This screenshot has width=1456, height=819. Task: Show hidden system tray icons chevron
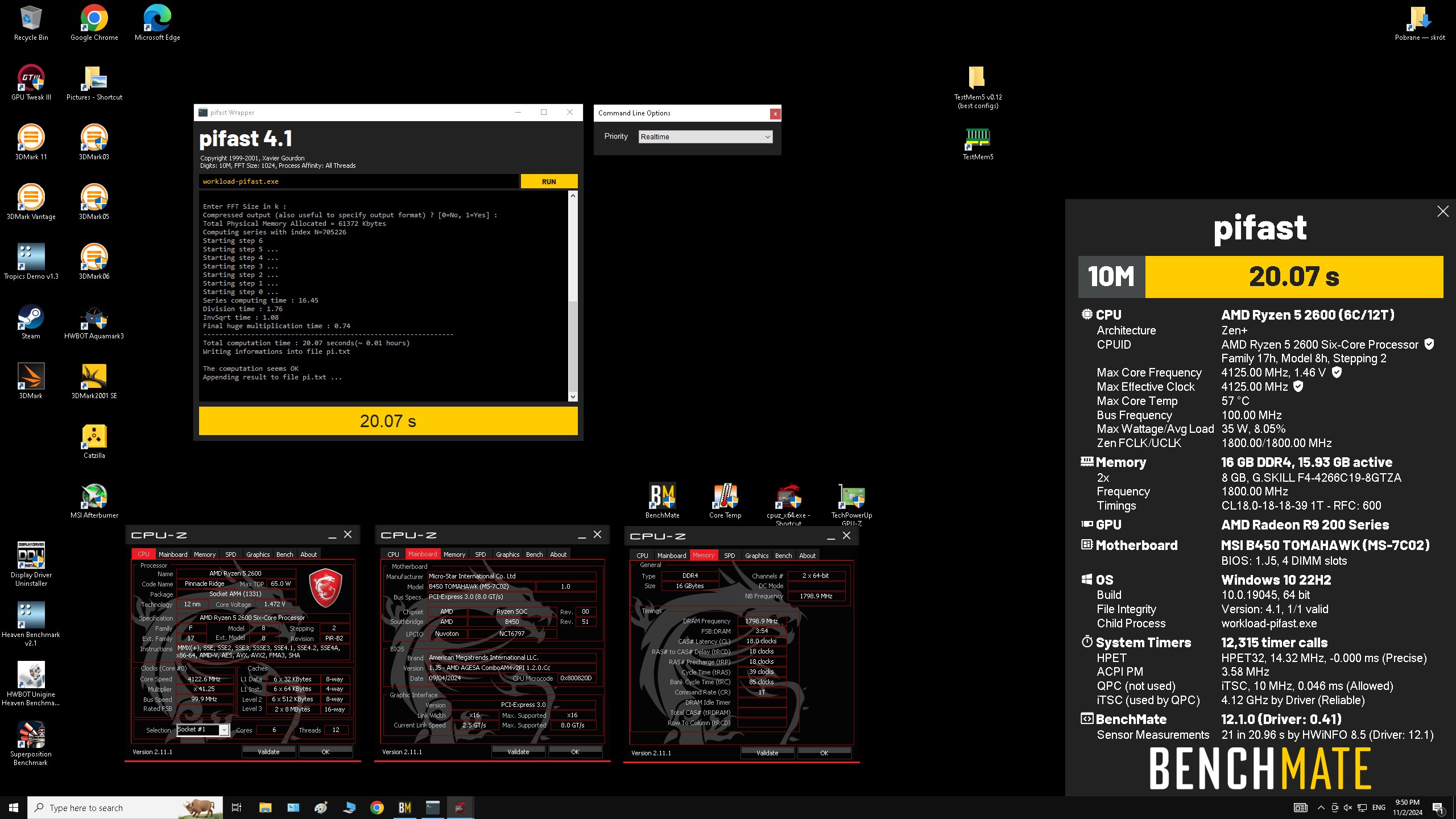1321,808
